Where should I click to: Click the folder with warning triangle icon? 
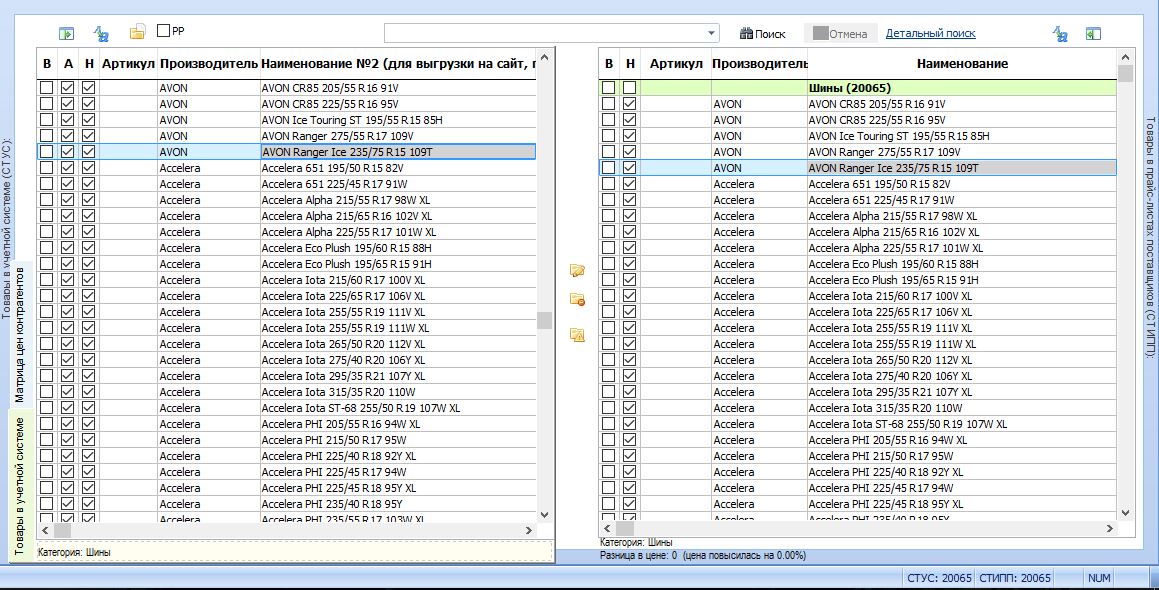tap(577, 335)
